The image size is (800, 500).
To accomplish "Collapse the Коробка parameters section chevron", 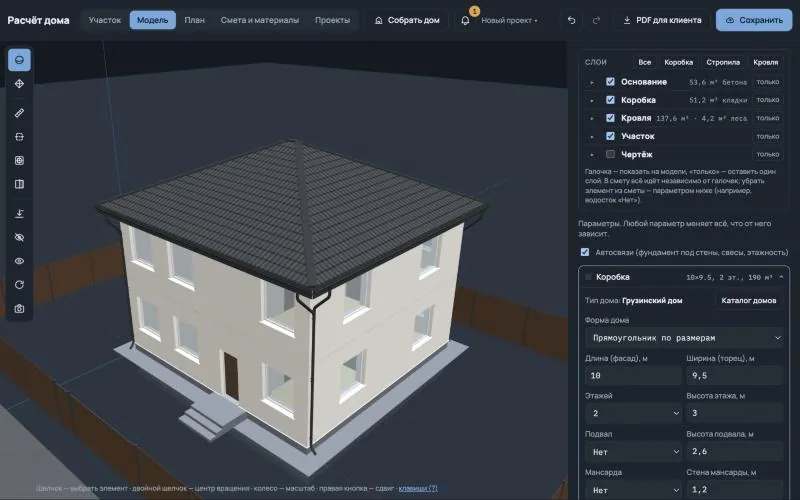I will click(781, 277).
